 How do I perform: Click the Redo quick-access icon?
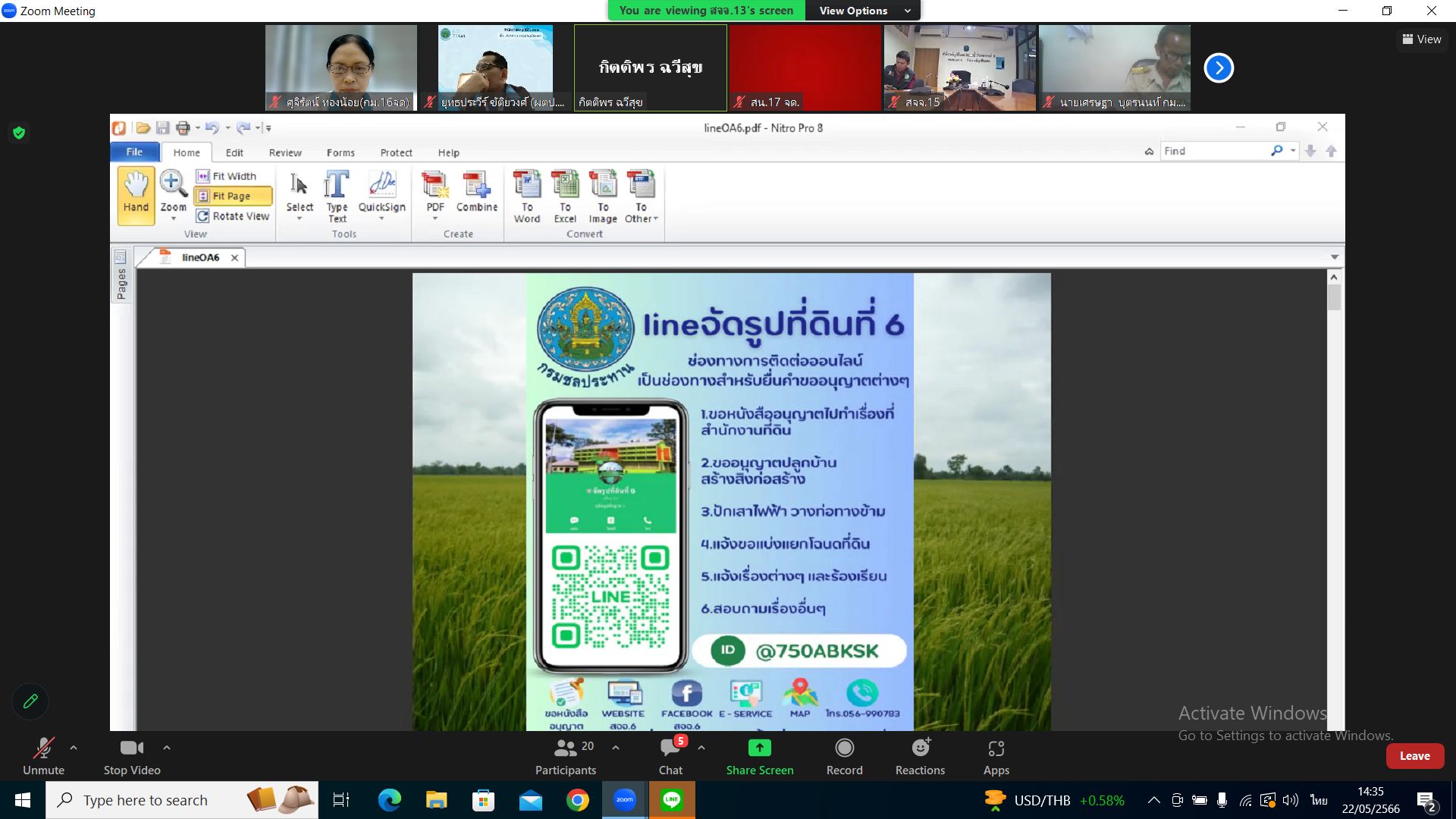click(x=243, y=127)
